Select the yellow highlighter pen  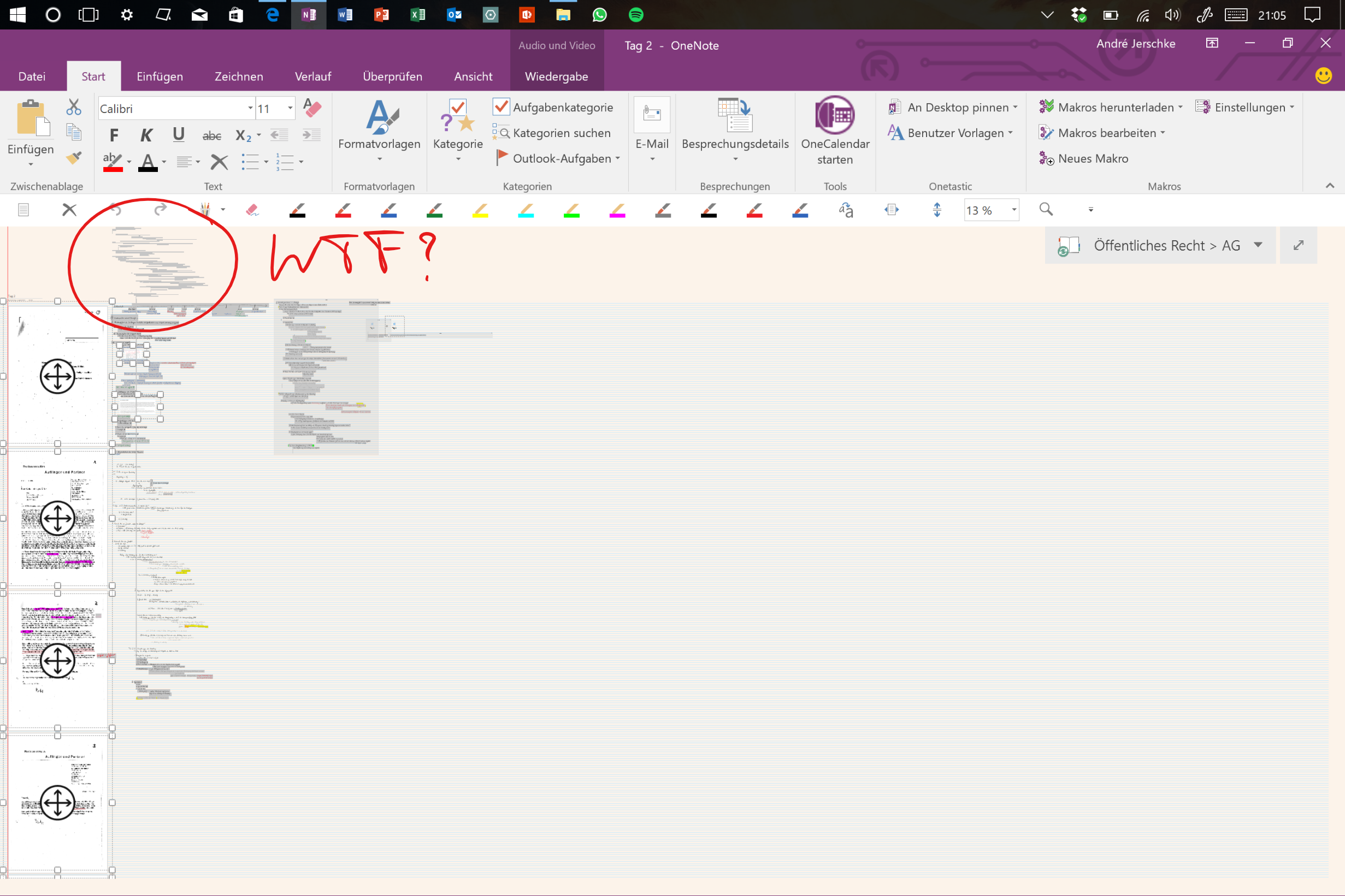click(x=480, y=210)
